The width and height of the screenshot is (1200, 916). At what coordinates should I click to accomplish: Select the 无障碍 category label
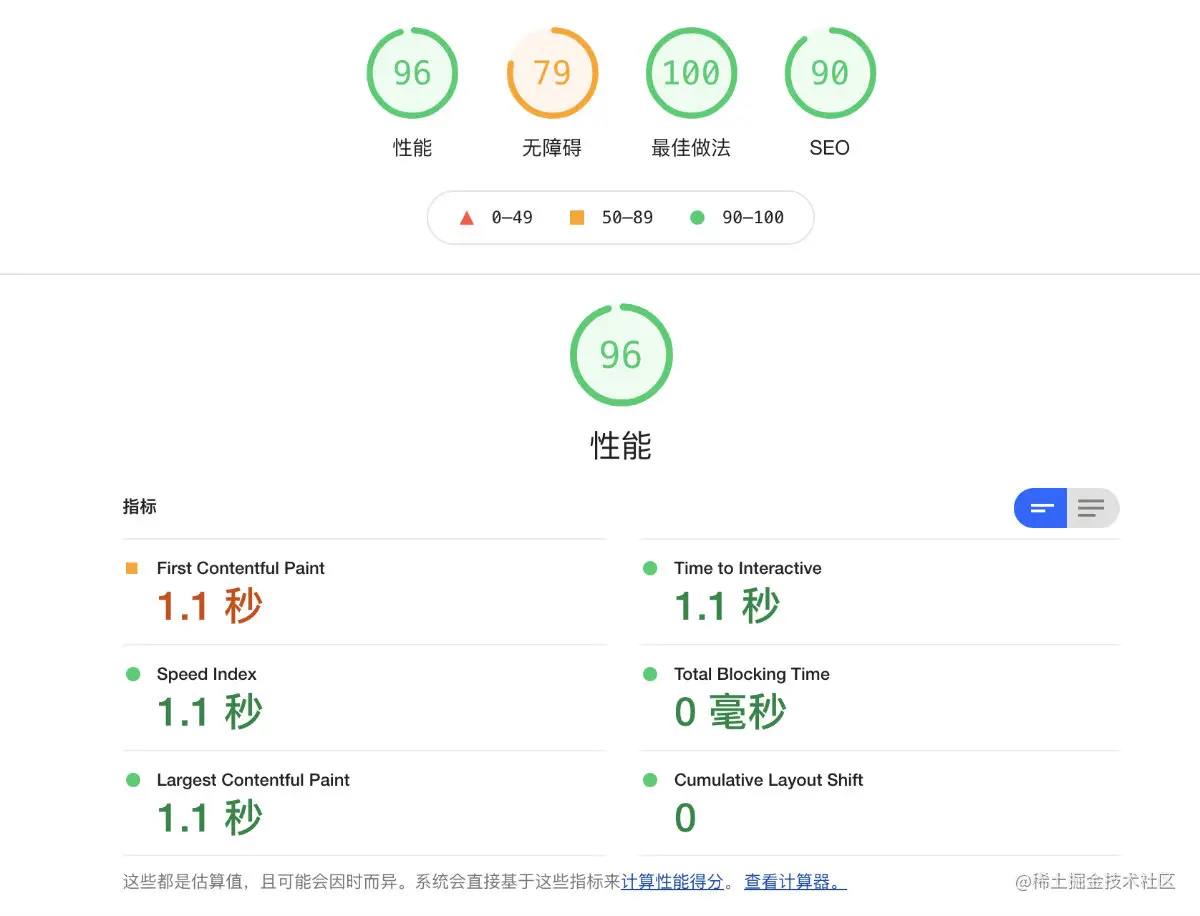(x=552, y=148)
